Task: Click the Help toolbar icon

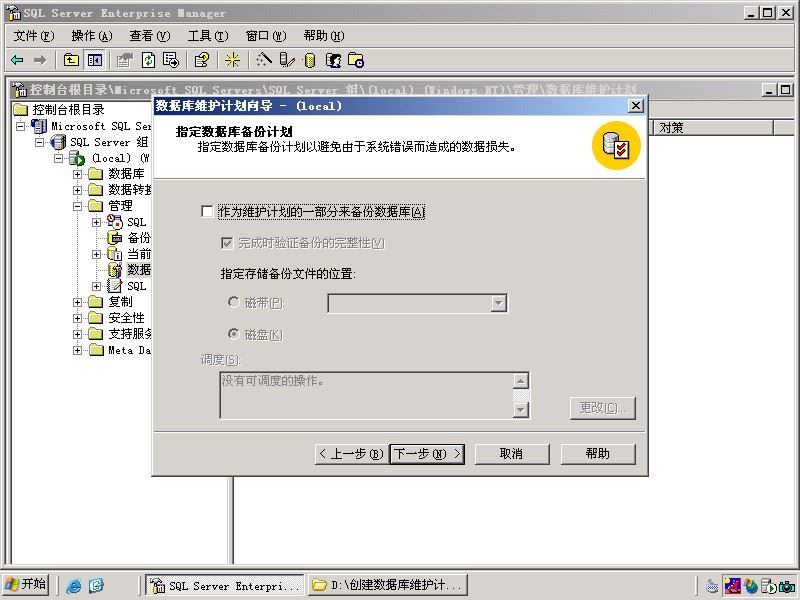Action: click(202, 60)
